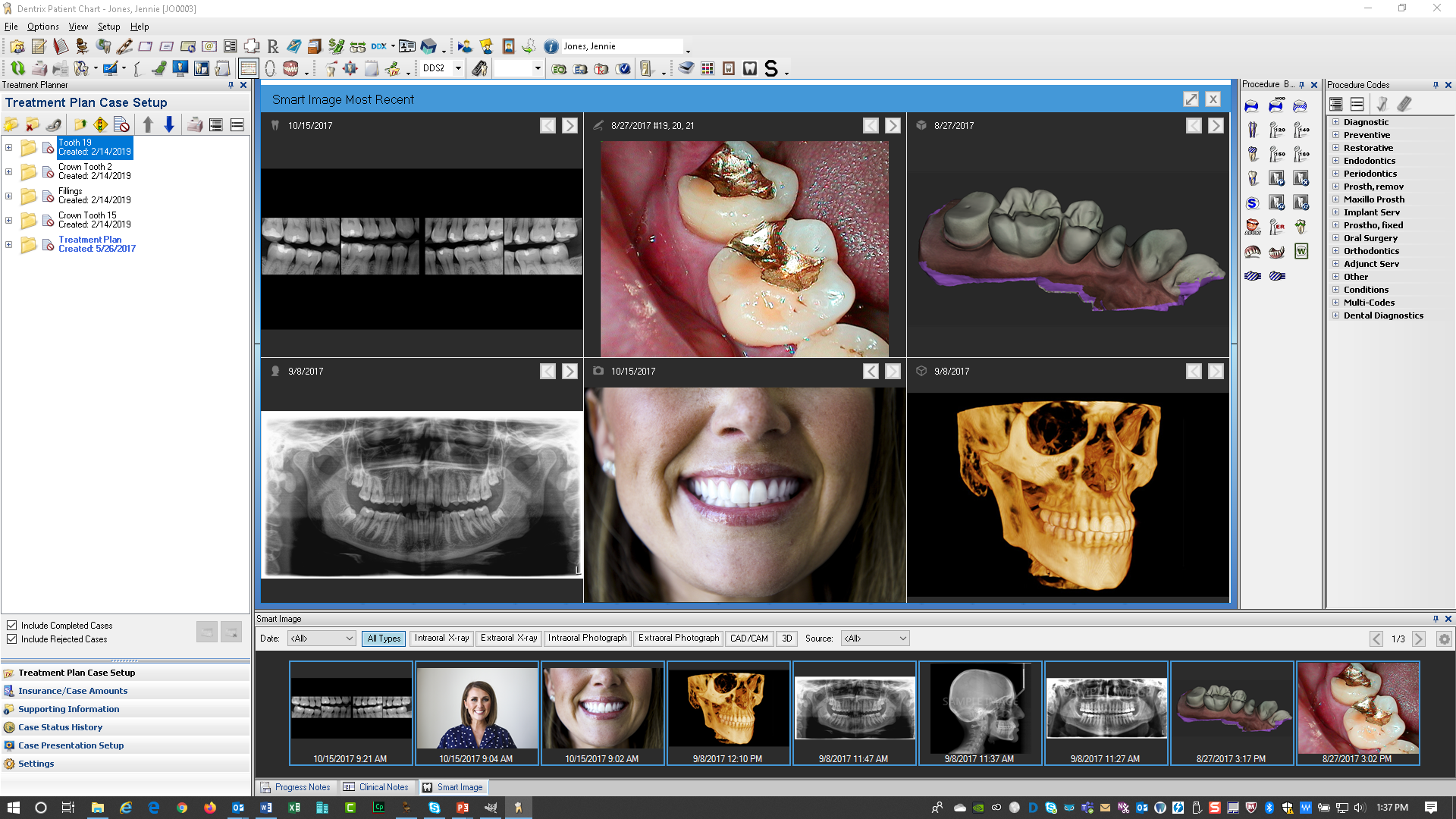Expand the Restorative category in Procedure Codes
1456x819 pixels.
tap(1336, 147)
